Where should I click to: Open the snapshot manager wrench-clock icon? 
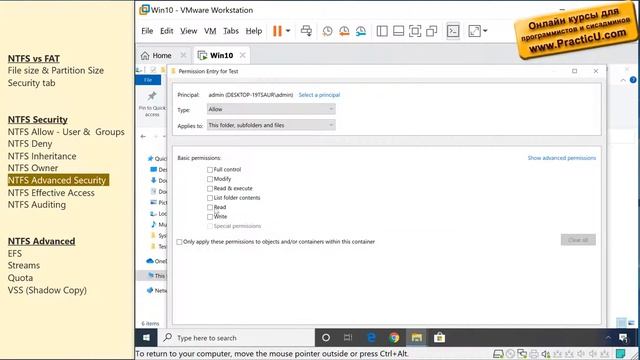tap(361, 31)
